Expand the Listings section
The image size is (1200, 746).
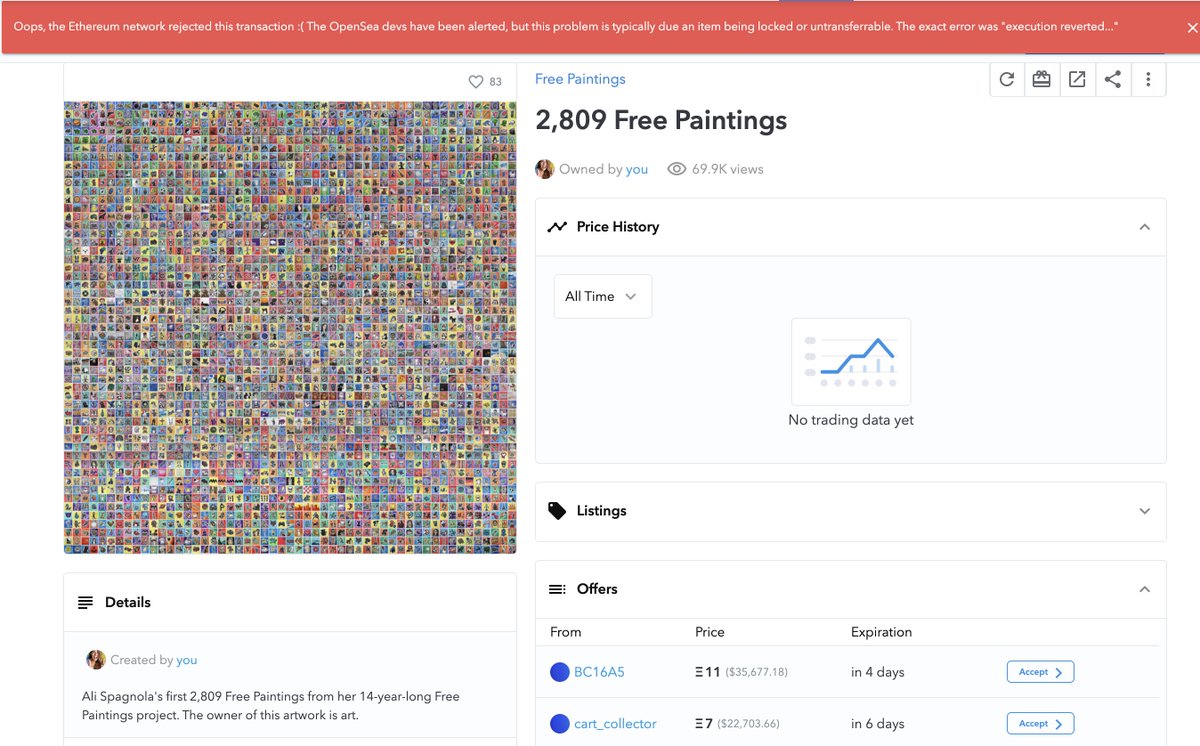click(1145, 511)
